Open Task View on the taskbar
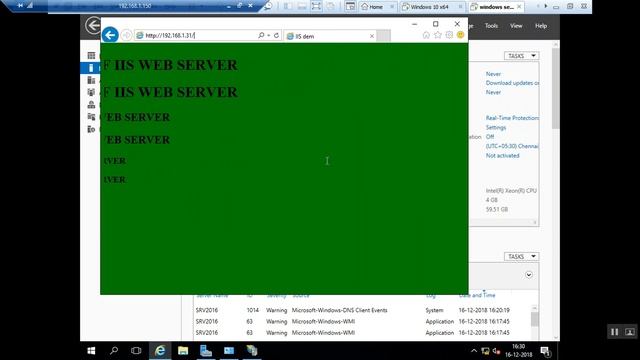This screenshot has width=640, height=360. click(x=136, y=351)
